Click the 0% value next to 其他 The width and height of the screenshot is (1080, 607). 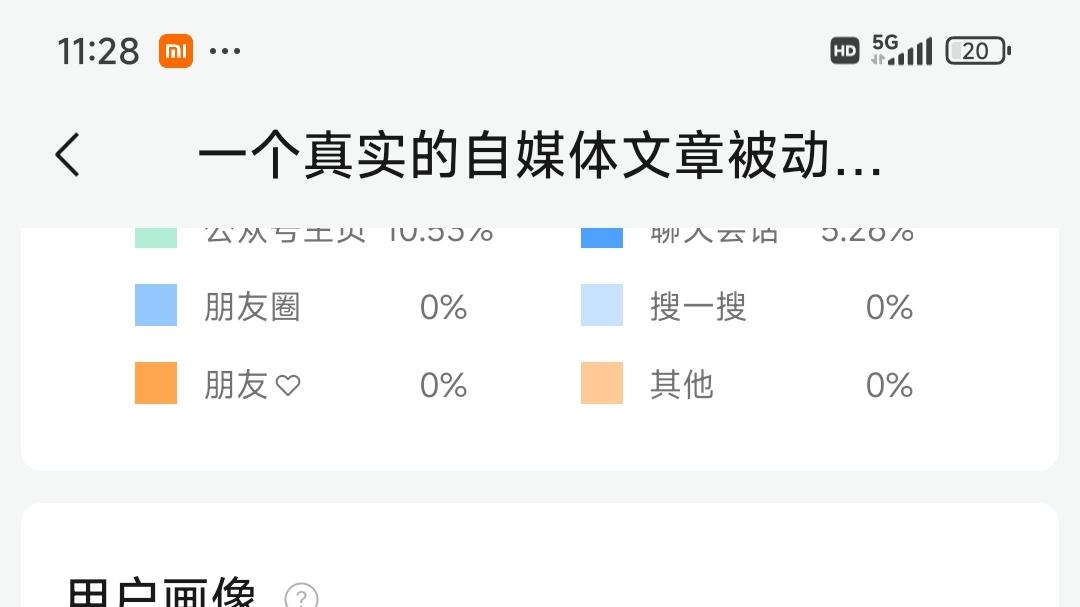(x=889, y=384)
